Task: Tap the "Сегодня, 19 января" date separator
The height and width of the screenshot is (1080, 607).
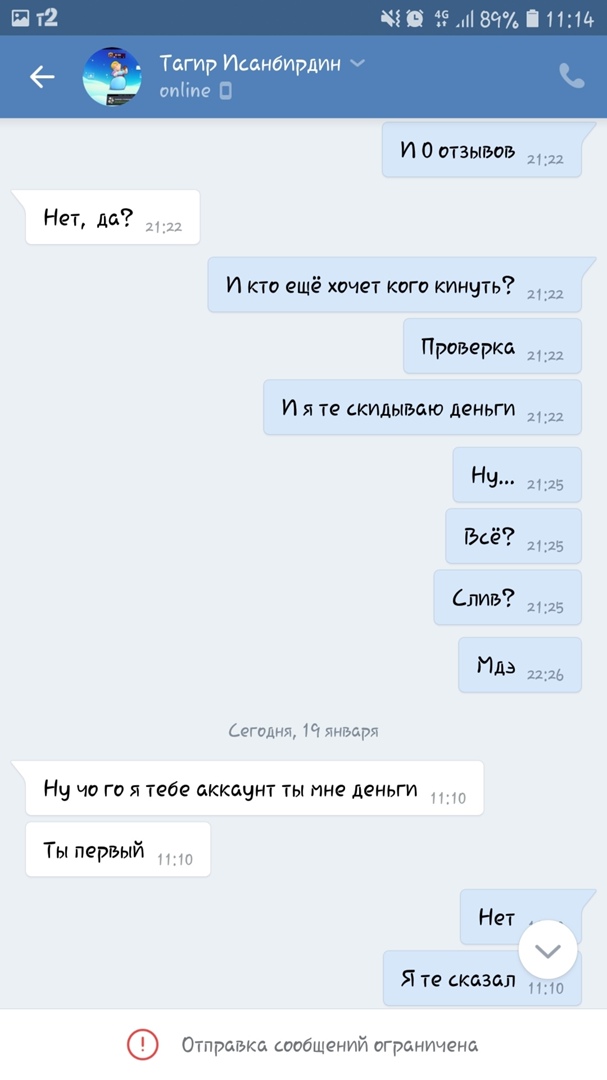Action: 303,731
